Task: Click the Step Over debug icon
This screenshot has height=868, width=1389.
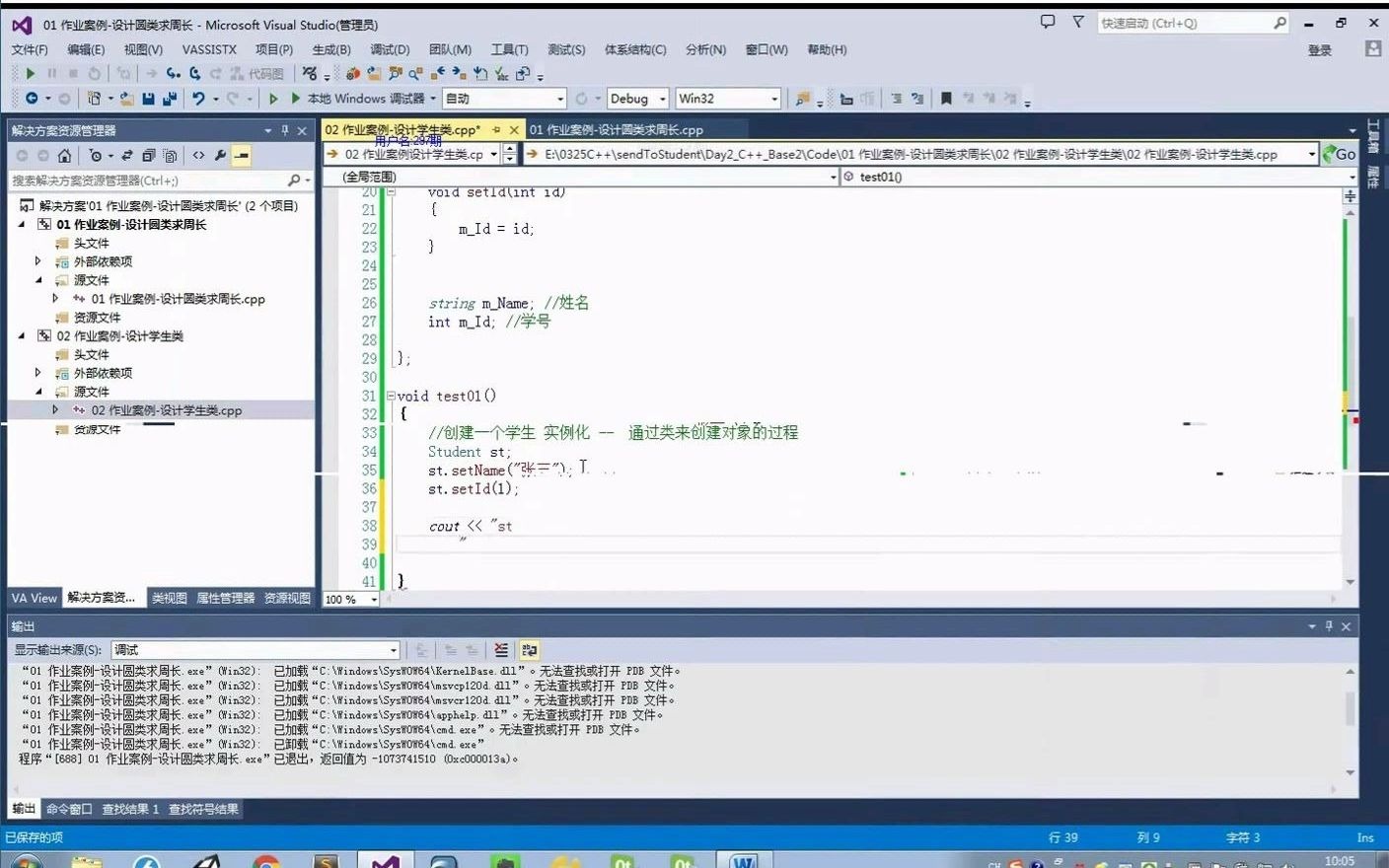Action: (195, 73)
